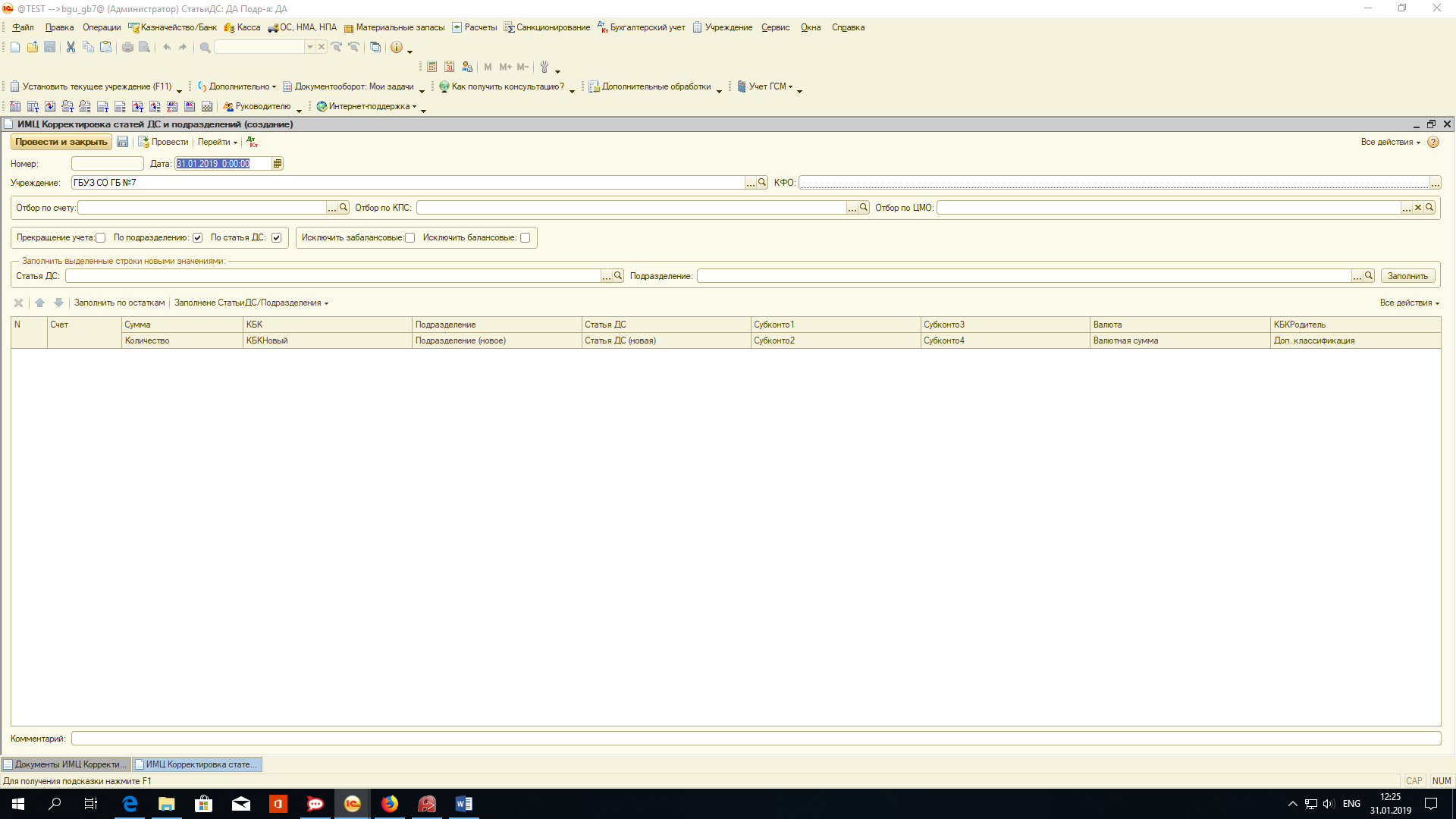Enable Прекращение учета checkbox
The width and height of the screenshot is (1456, 819).
tap(100, 238)
